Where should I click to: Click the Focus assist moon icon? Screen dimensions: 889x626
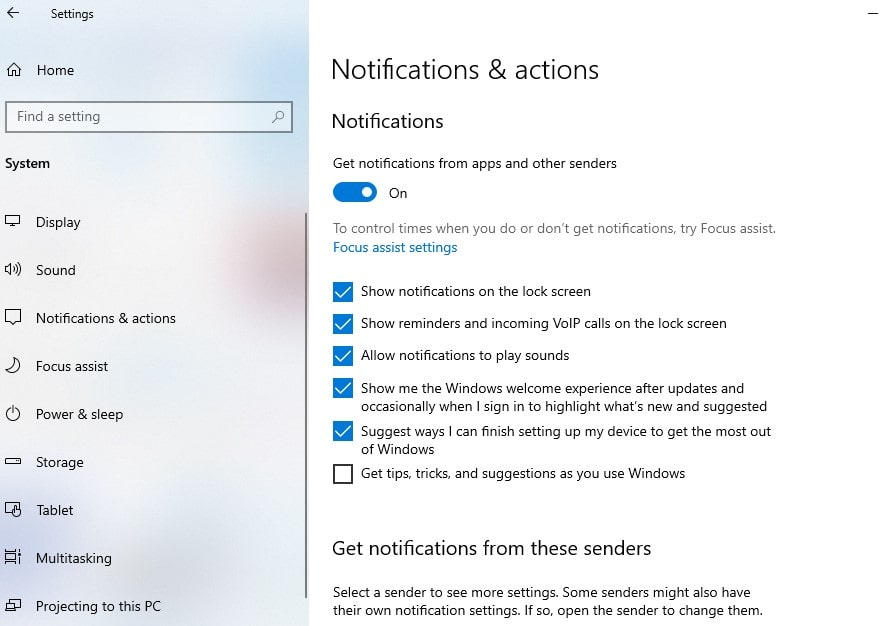(x=12, y=365)
